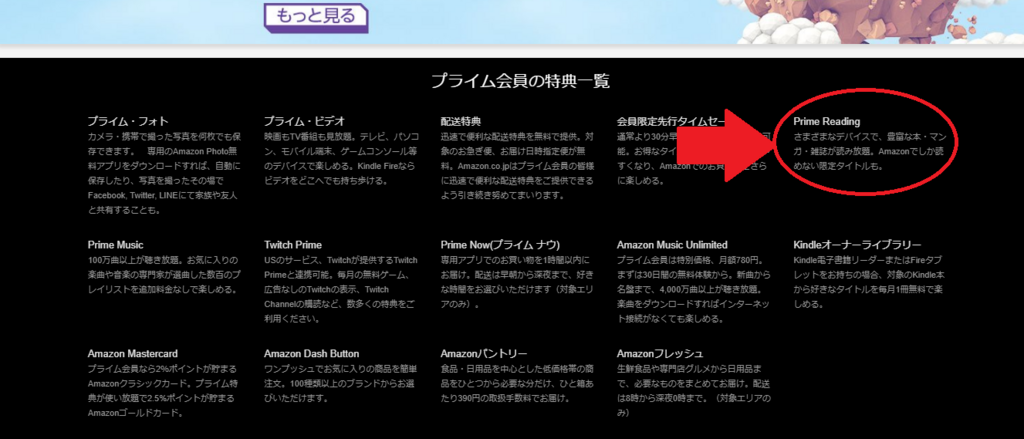Click the Mastercard description プライム会員なら2%ポイント
This screenshot has width=1024, height=439.
point(162,391)
